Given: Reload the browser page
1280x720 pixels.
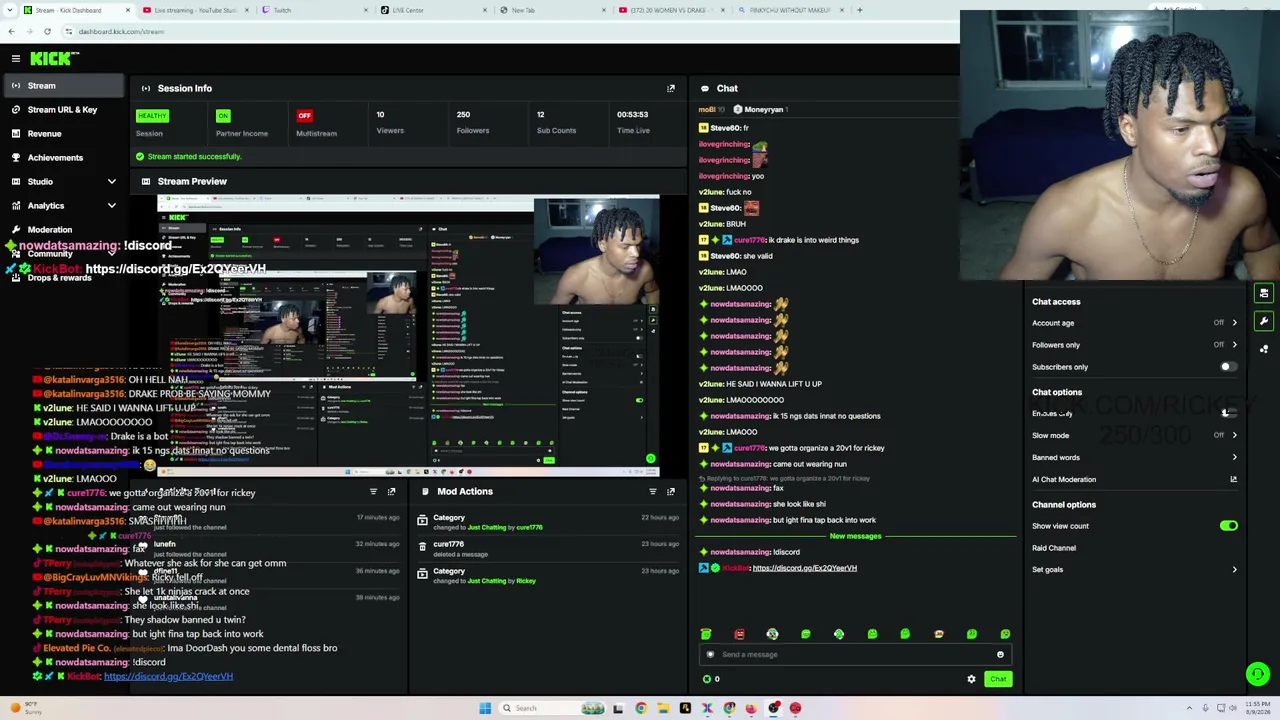Looking at the screenshot, I should pyautogui.click(x=47, y=31).
